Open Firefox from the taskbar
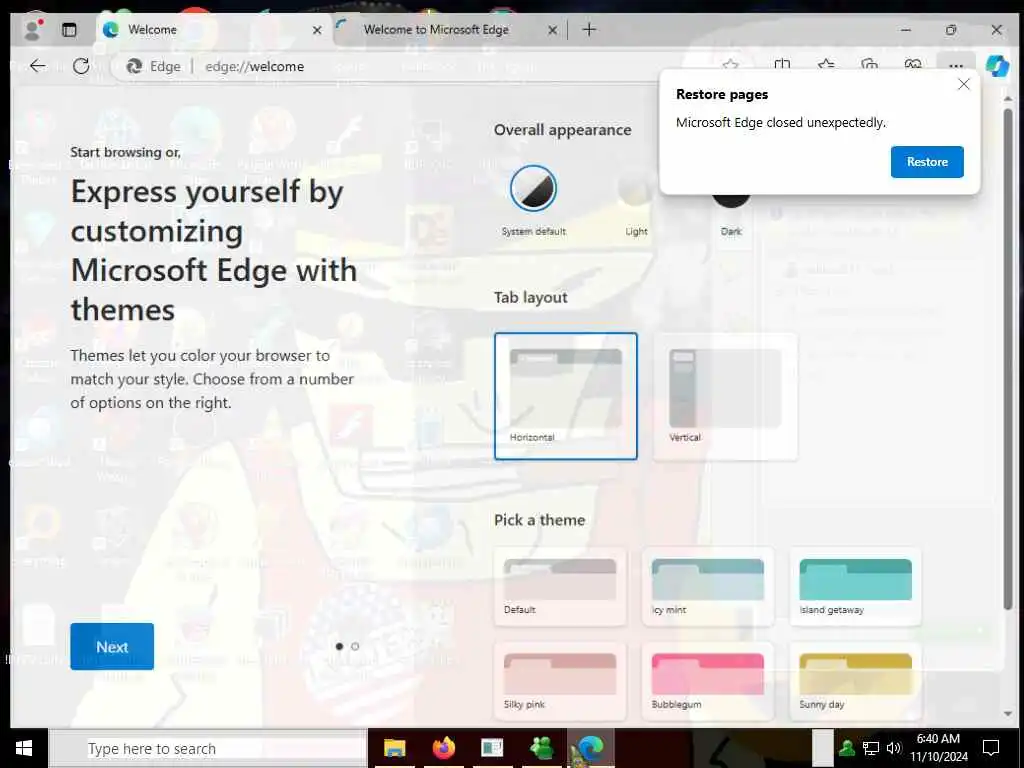Image resolution: width=1024 pixels, height=768 pixels. point(443,748)
